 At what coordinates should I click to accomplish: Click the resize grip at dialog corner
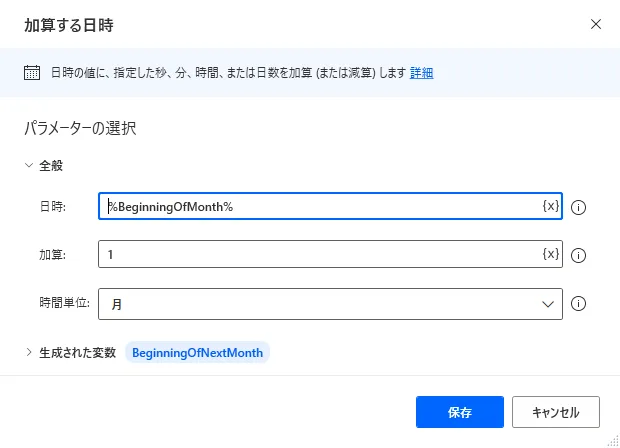(612, 441)
